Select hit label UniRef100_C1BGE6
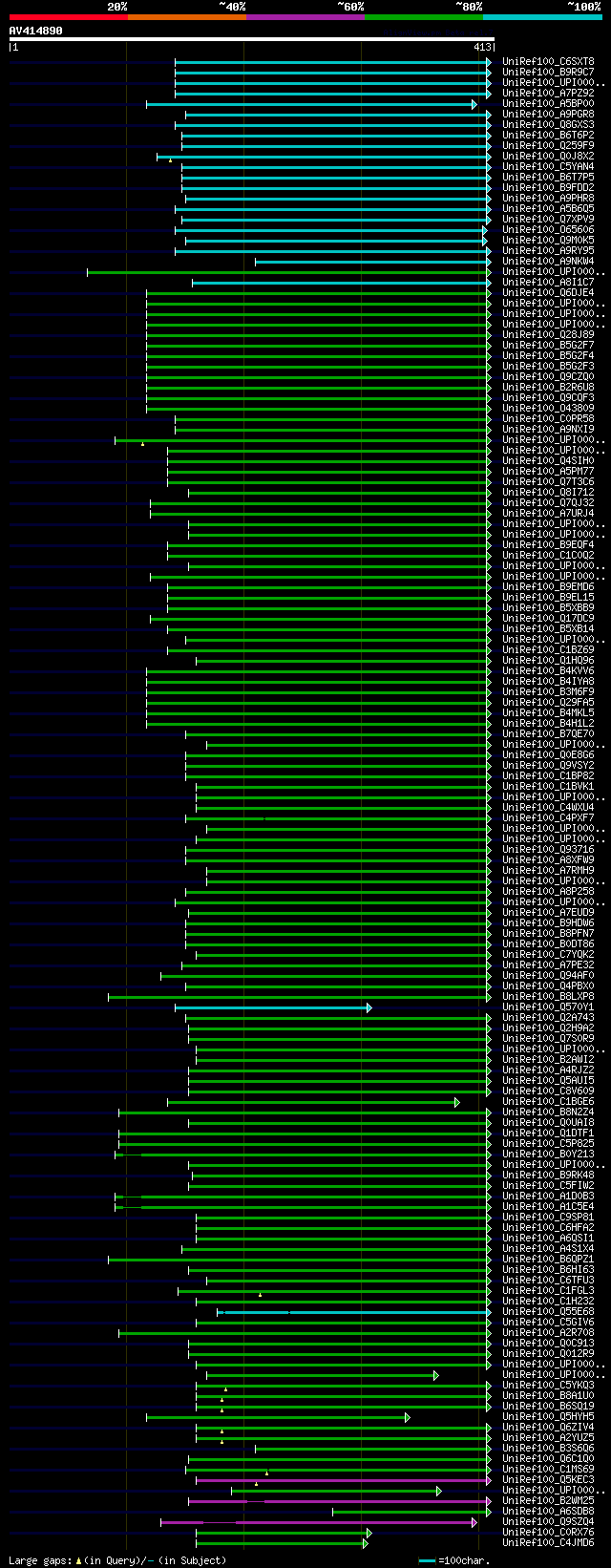Image resolution: width=611 pixels, height=1568 pixels. tap(548, 1102)
